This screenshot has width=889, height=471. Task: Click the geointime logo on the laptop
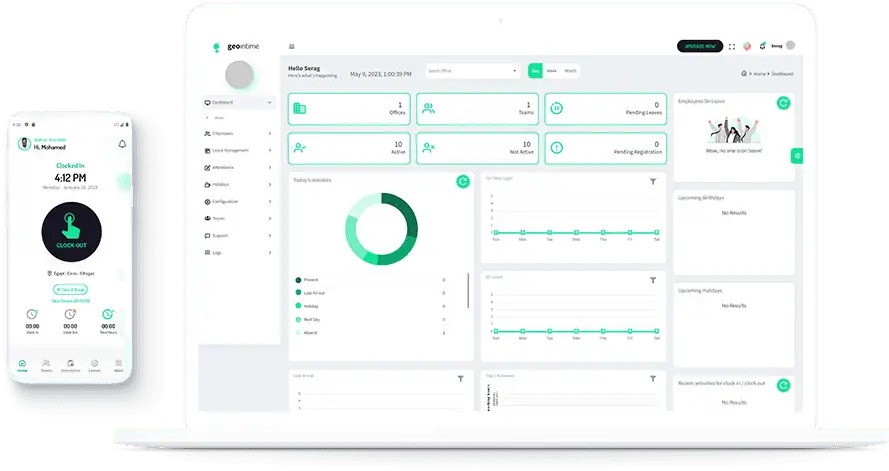(236, 47)
